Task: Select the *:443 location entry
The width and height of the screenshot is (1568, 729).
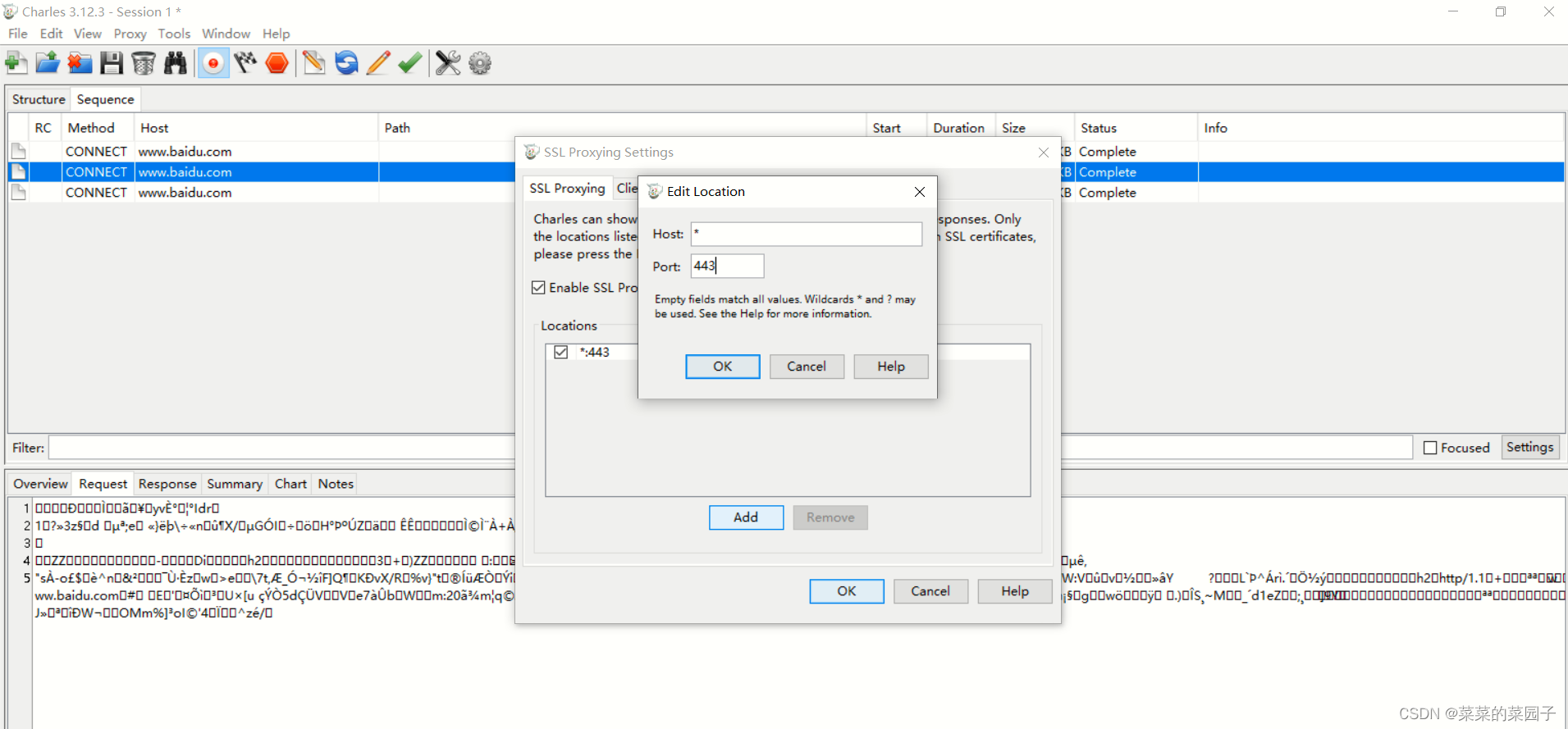Action: click(x=788, y=352)
